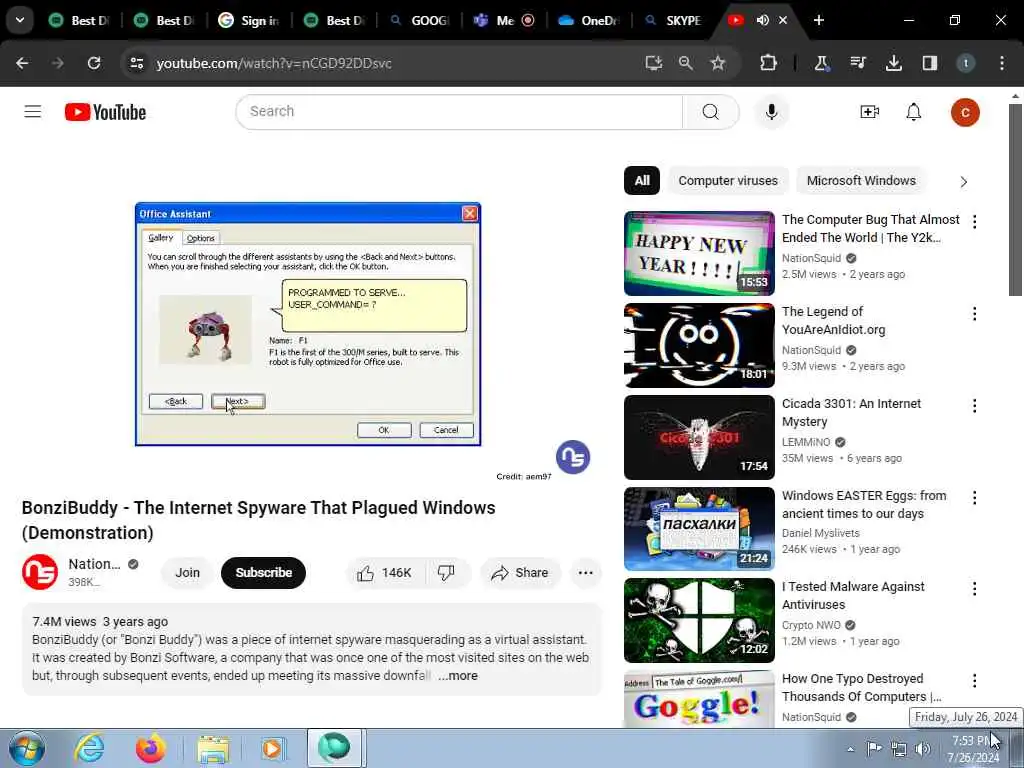
Task: Go back in the browser
Action: coord(22,63)
